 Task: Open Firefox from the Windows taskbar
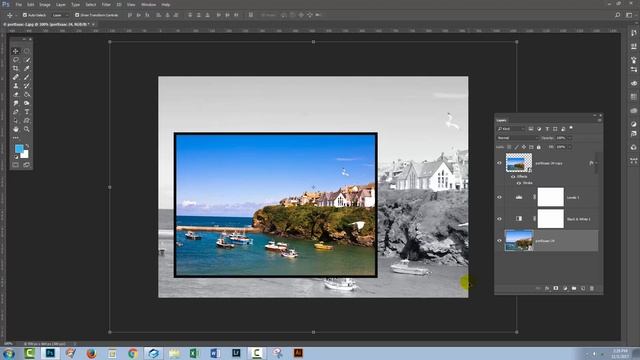coord(91,353)
